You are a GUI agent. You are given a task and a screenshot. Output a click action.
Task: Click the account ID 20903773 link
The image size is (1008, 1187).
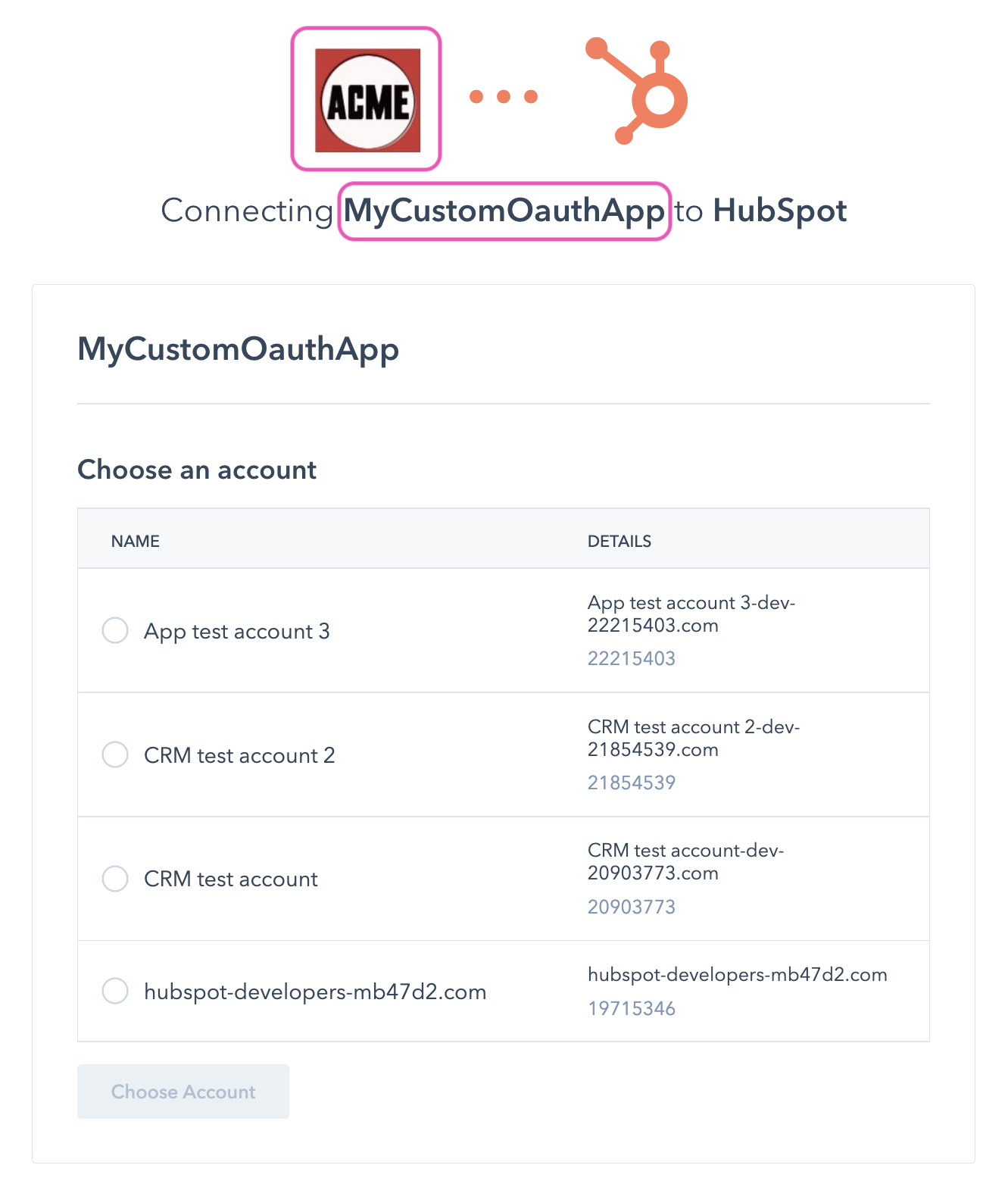(632, 906)
